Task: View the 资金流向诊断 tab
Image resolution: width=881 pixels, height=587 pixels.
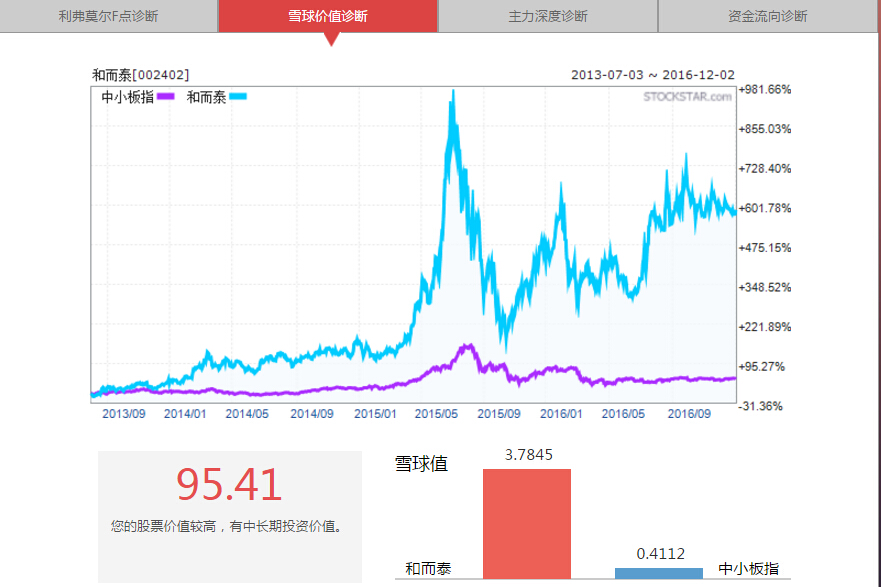Action: pos(765,16)
